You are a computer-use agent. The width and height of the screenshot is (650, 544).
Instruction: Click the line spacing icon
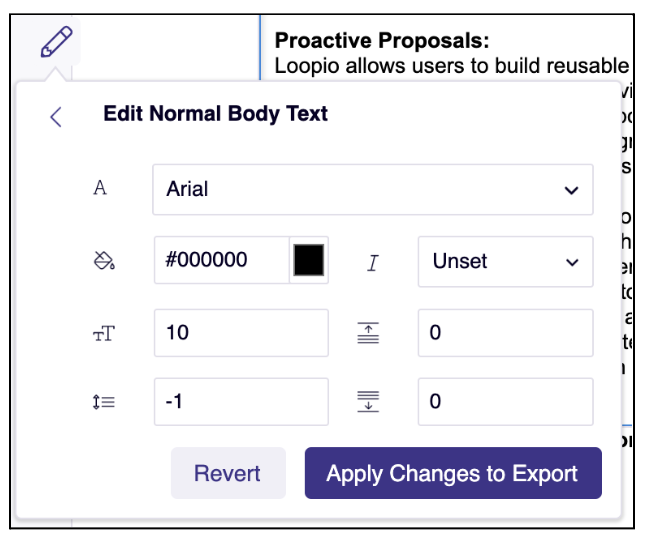(x=104, y=402)
